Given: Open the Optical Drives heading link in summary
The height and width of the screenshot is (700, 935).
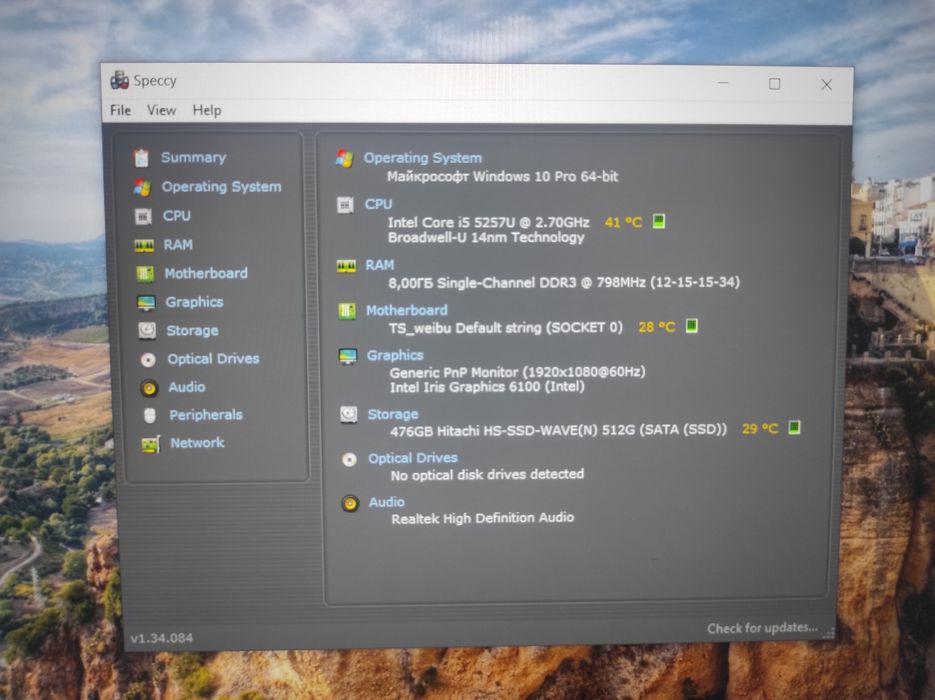Looking at the screenshot, I should tap(413, 458).
